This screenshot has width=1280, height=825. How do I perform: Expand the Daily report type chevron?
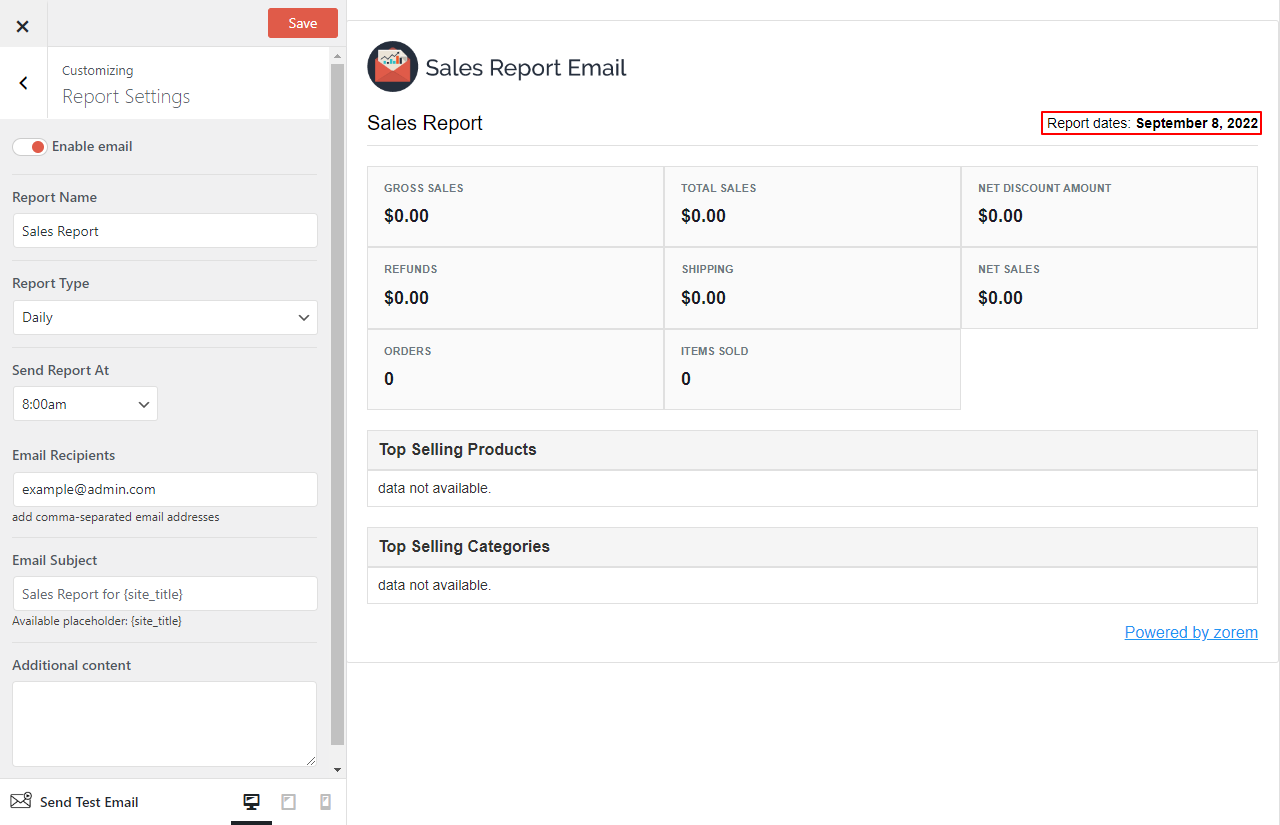pos(303,317)
